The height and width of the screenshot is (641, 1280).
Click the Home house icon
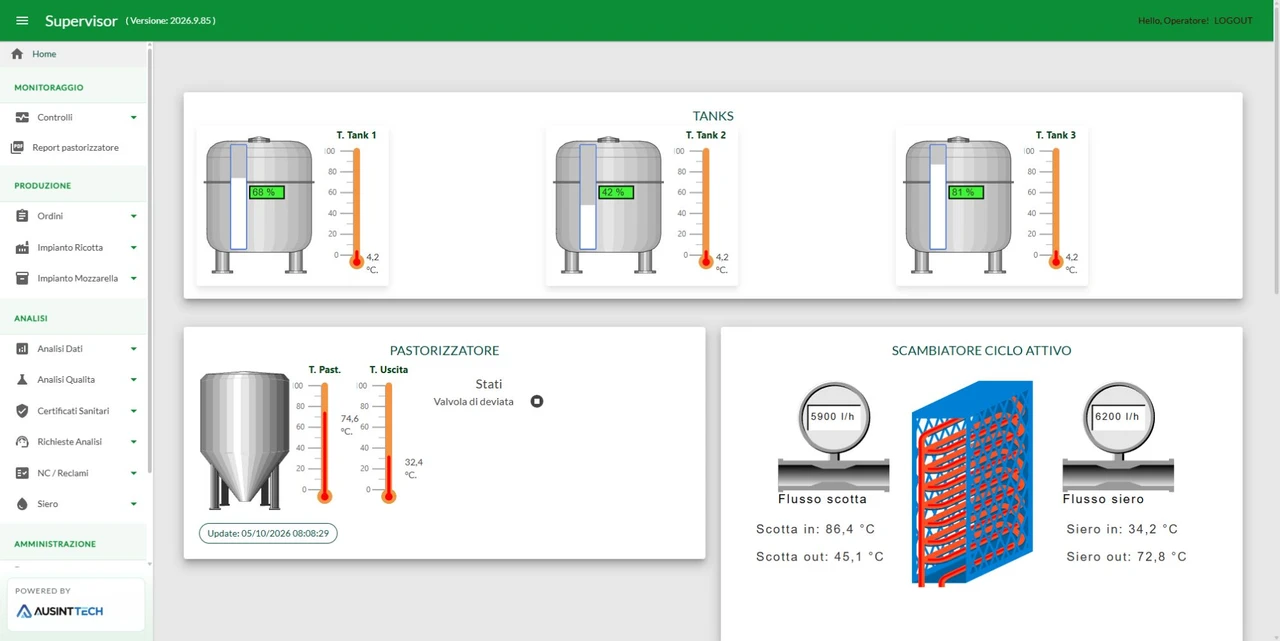tap(17, 54)
